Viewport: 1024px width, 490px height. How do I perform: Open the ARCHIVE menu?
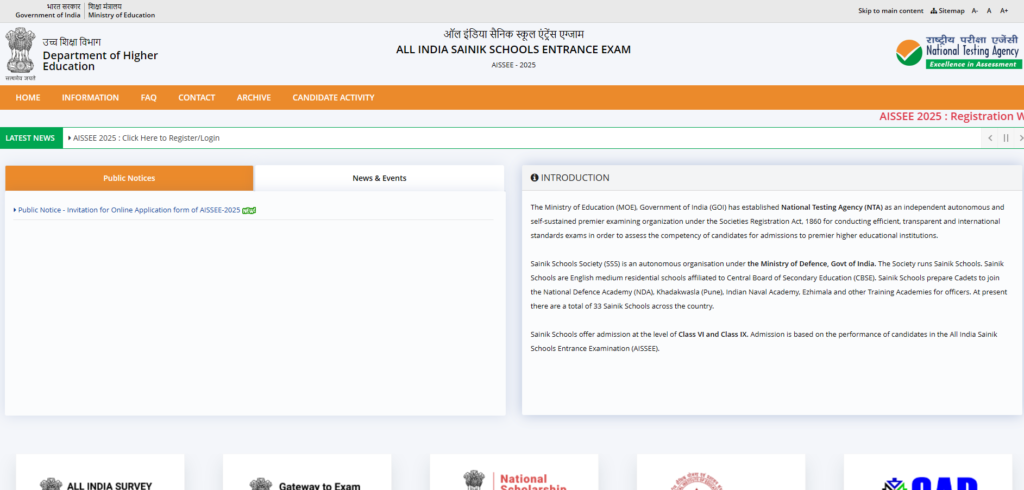(x=253, y=97)
